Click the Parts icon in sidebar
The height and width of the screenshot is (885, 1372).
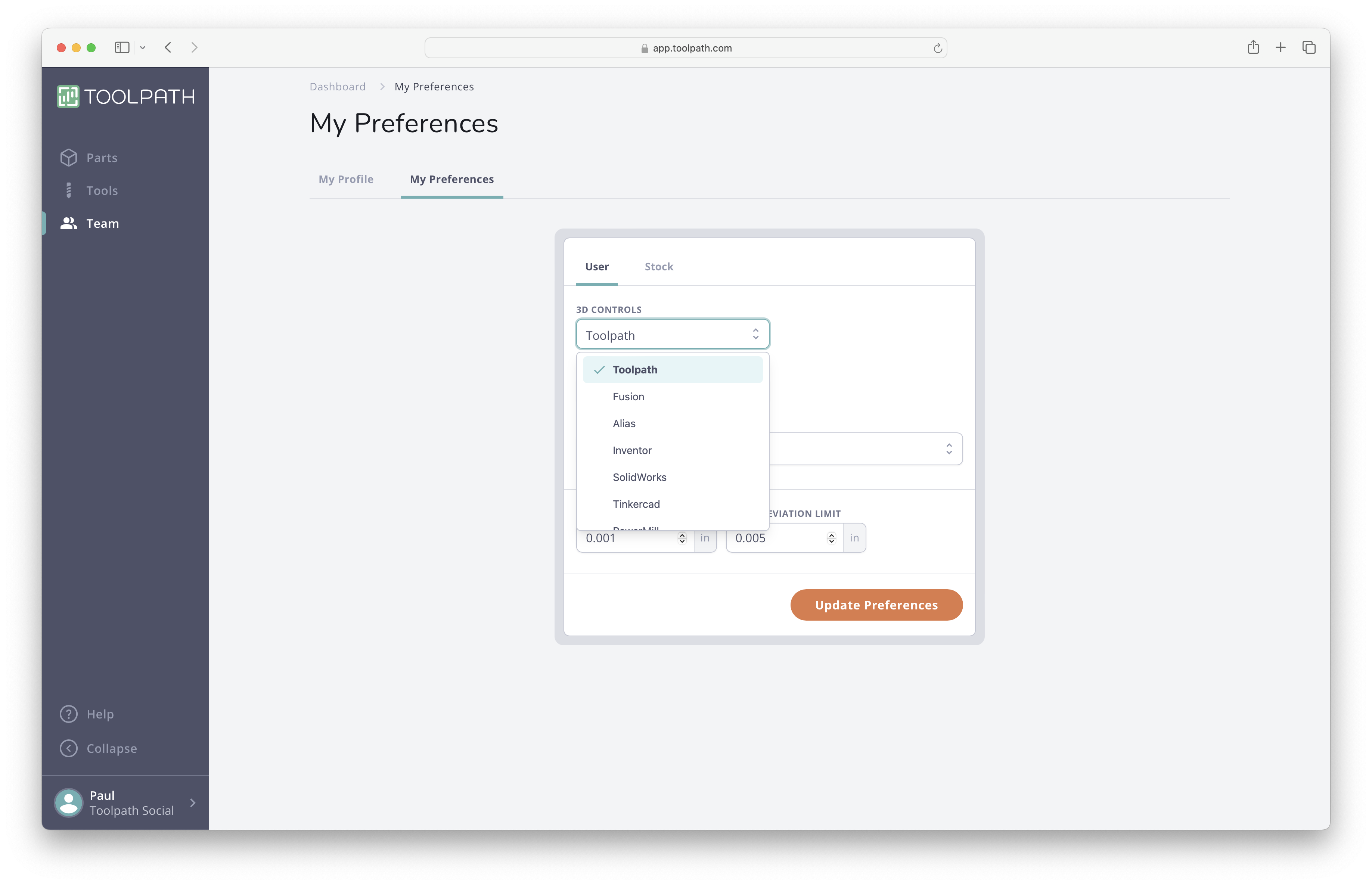[68, 157]
